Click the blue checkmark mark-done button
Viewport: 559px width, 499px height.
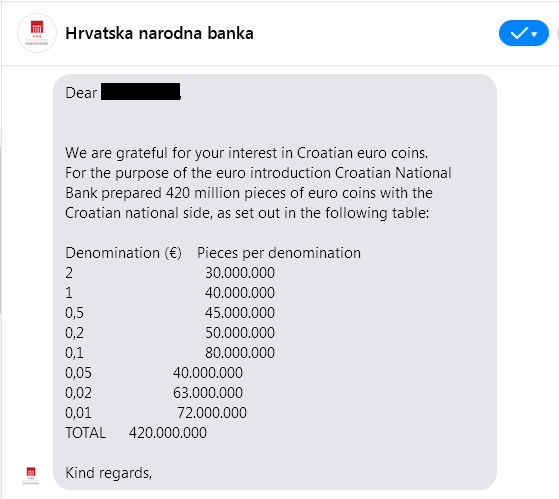519,33
